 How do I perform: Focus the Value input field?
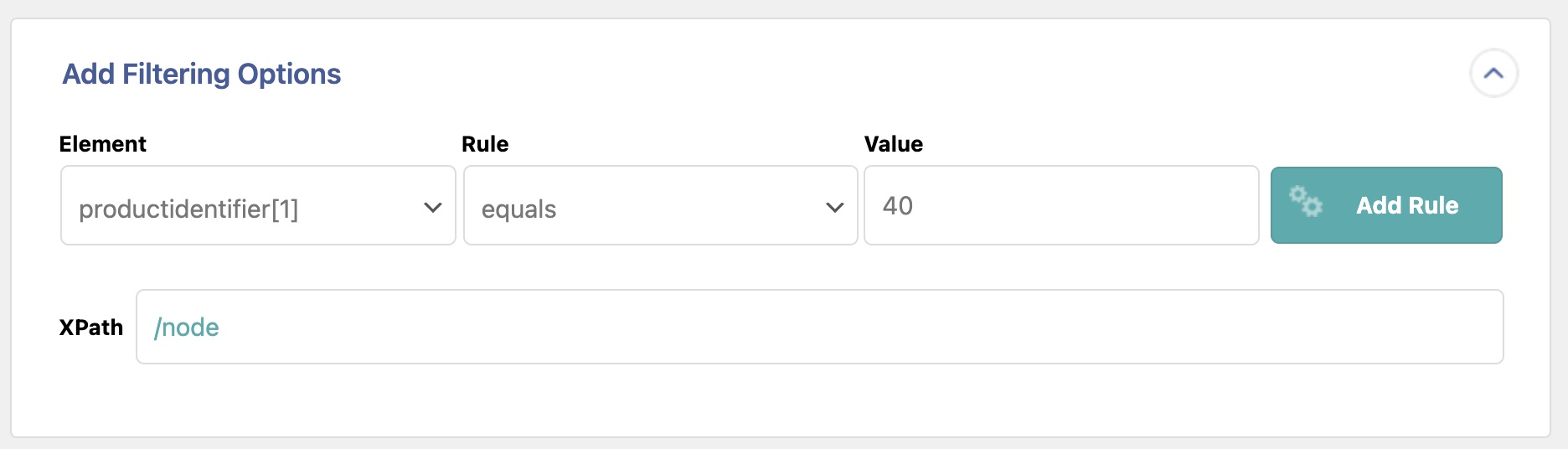click(1060, 206)
